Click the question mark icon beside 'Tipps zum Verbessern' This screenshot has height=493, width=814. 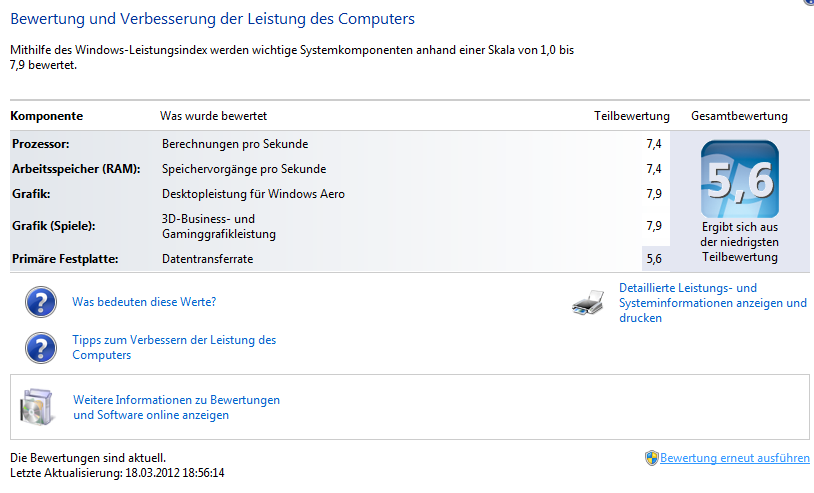click(x=41, y=348)
